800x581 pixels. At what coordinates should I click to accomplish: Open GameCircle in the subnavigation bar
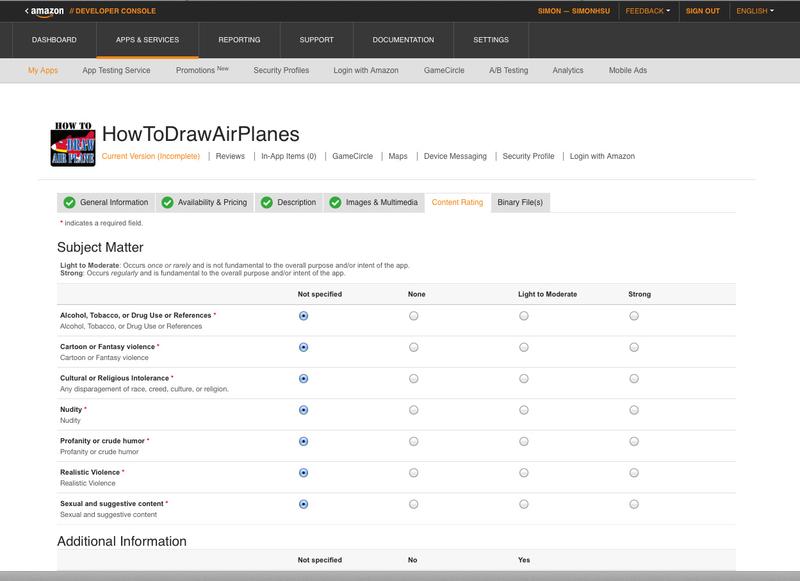coord(444,70)
